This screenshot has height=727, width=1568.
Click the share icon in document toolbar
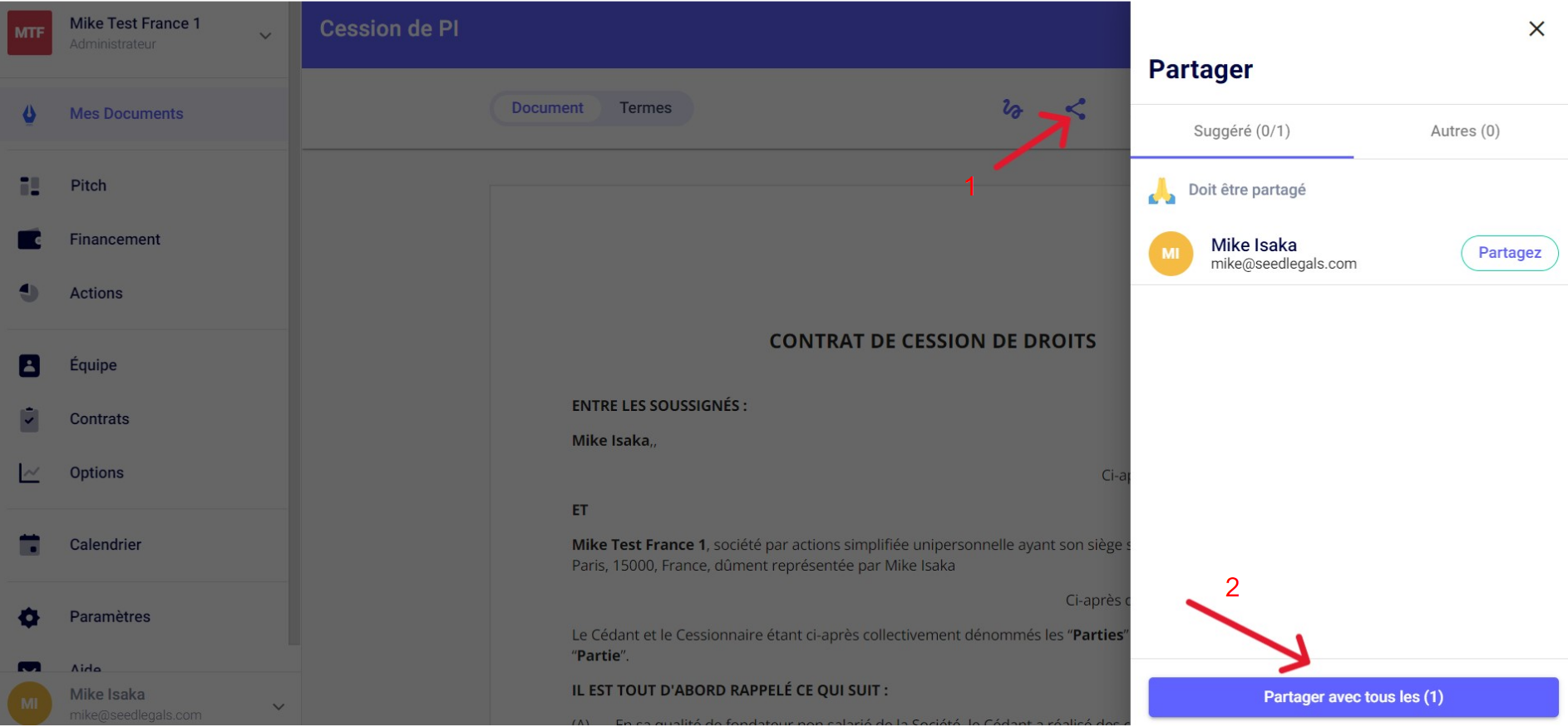(1075, 109)
